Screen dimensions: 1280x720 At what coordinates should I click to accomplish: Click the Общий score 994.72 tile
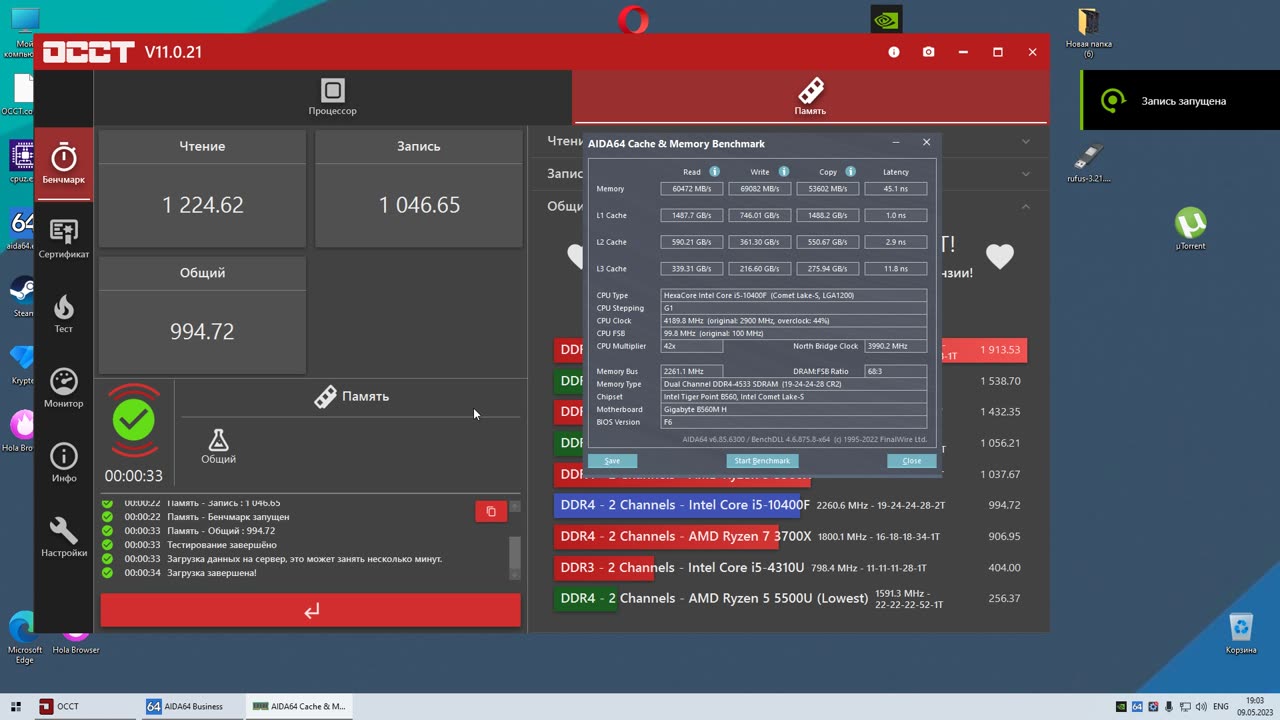click(x=202, y=315)
